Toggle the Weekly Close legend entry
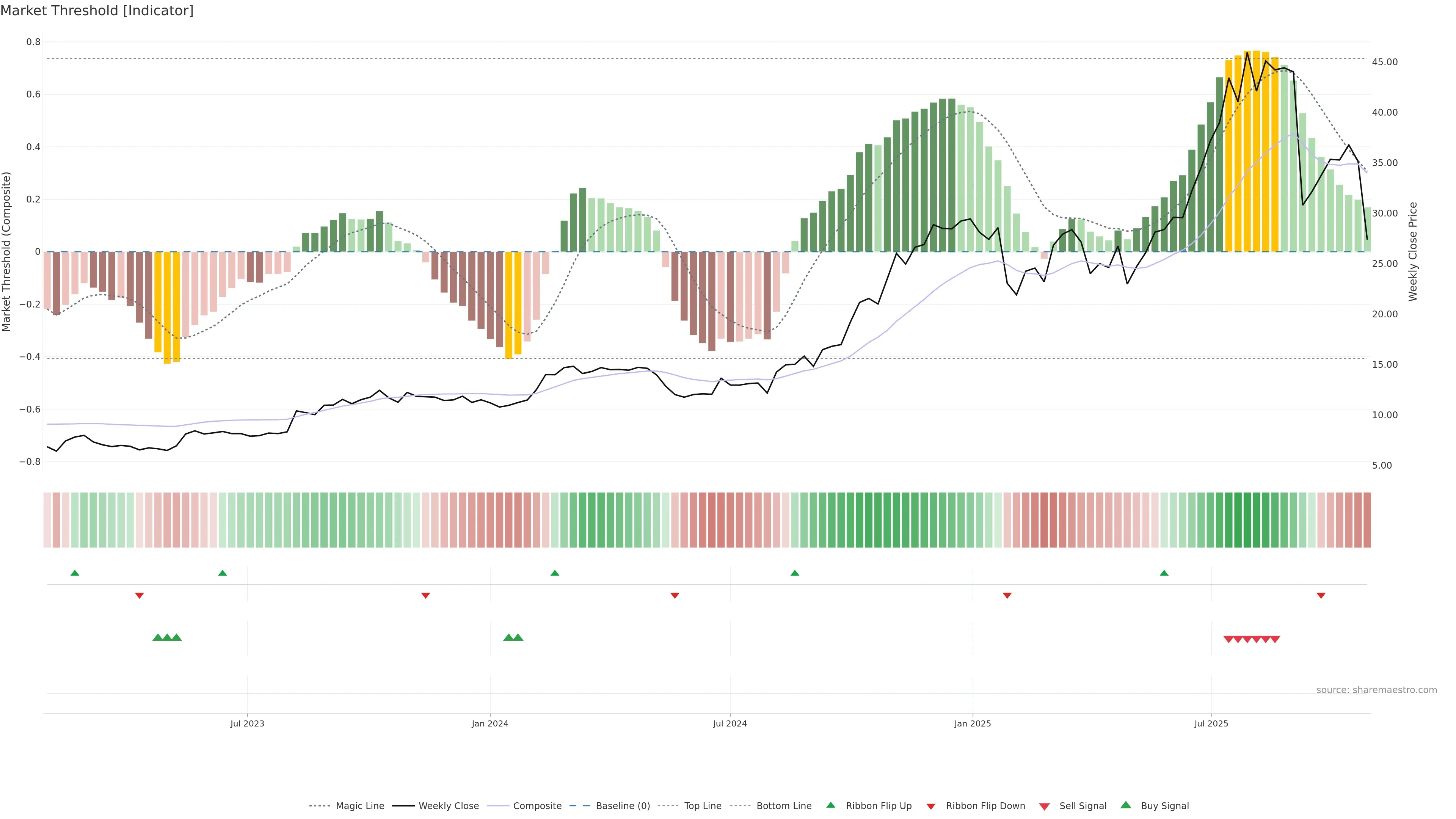This screenshot has height=819, width=1456. pyautogui.click(x=448, y=806)
